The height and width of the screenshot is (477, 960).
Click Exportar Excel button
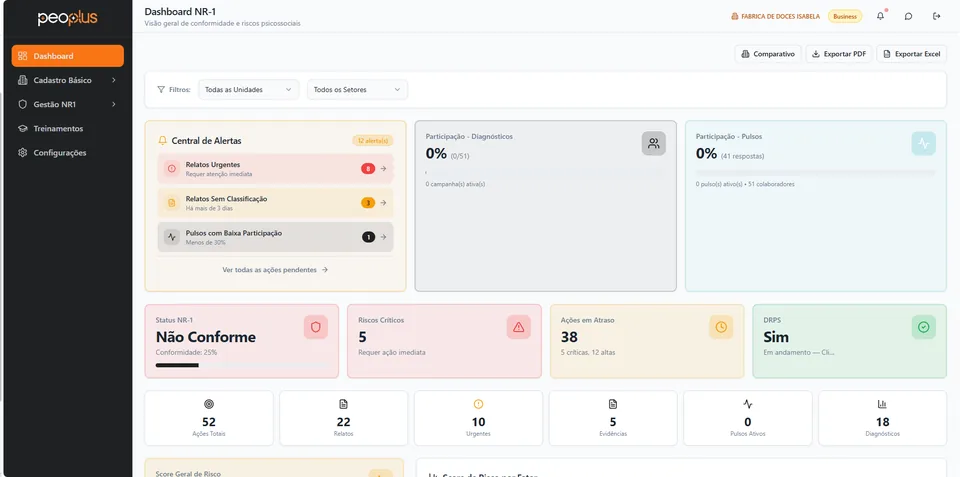point(912,54)
